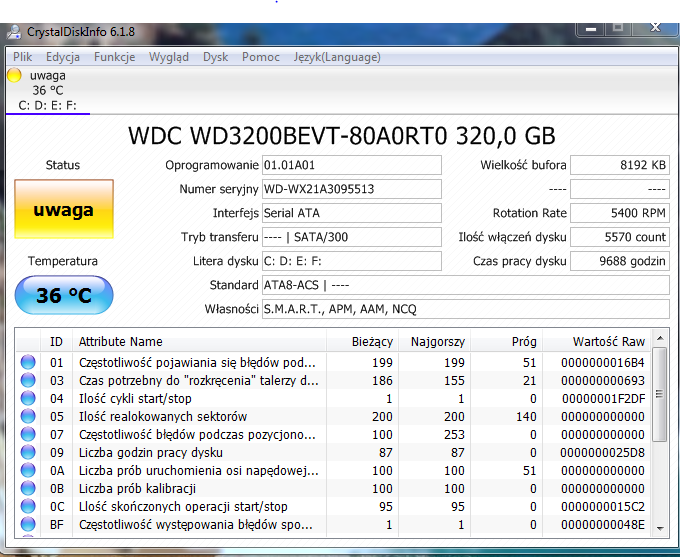Click the Próg column header
Viewport: 680px width, 557px height.
(x=506, y=342)
